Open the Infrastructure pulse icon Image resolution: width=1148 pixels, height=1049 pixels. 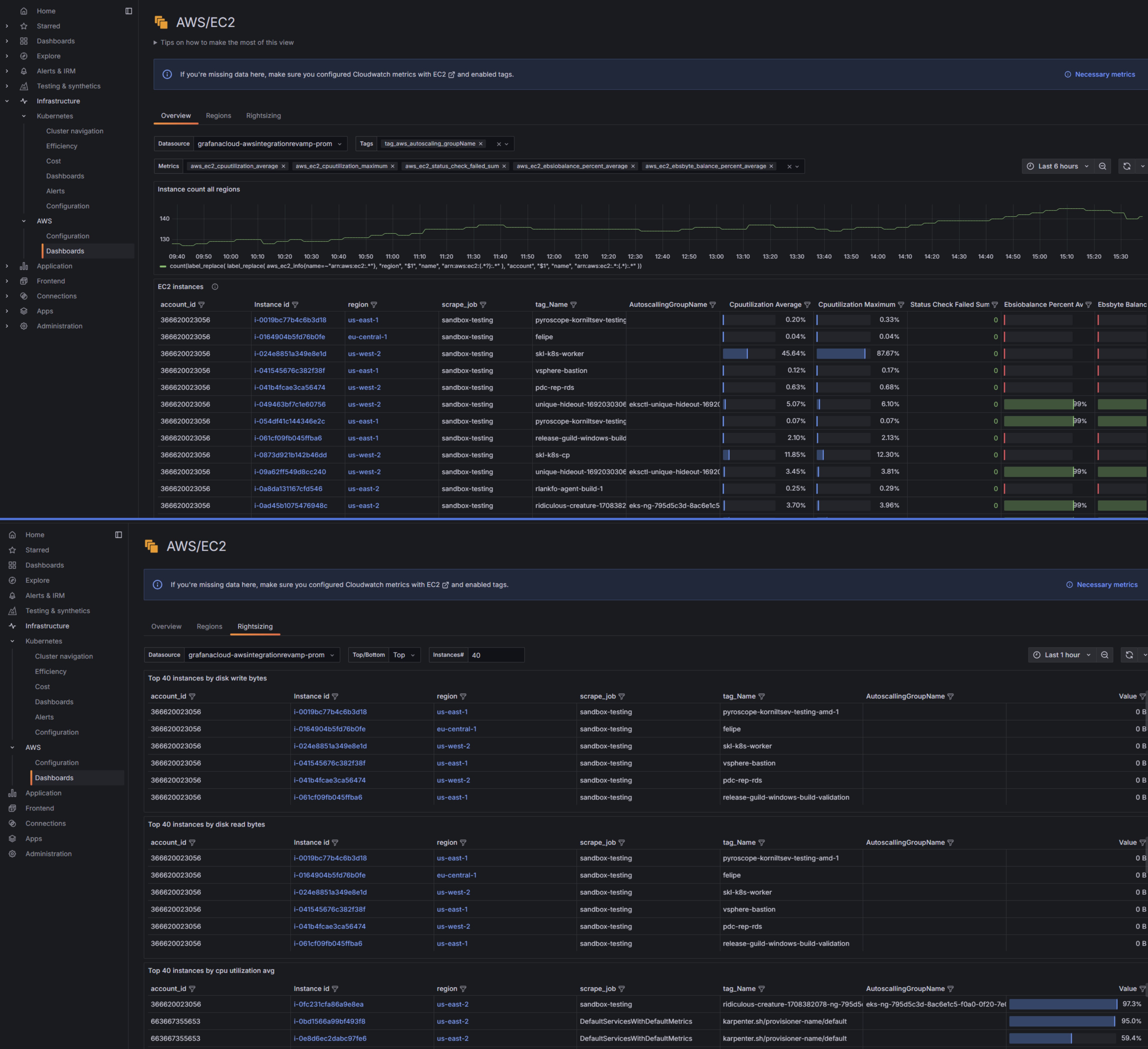[23, 101]
